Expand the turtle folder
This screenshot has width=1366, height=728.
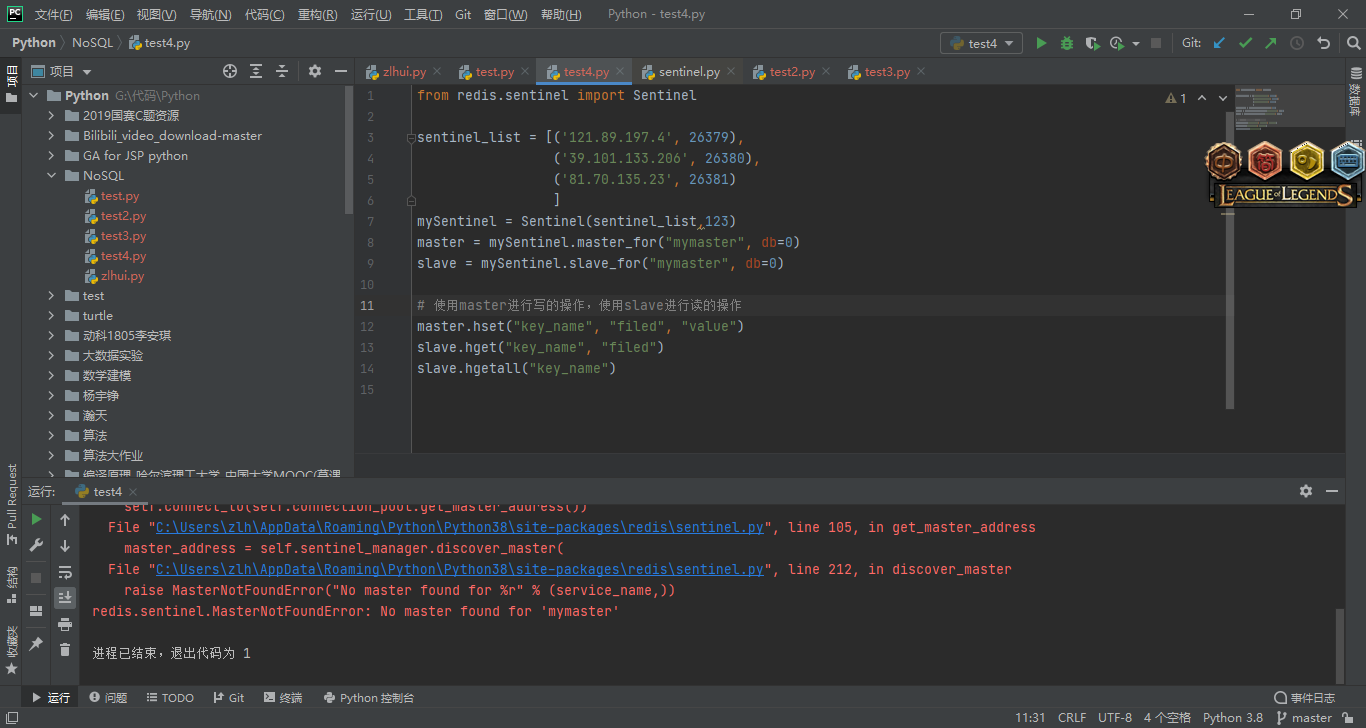tap(52, 316)
